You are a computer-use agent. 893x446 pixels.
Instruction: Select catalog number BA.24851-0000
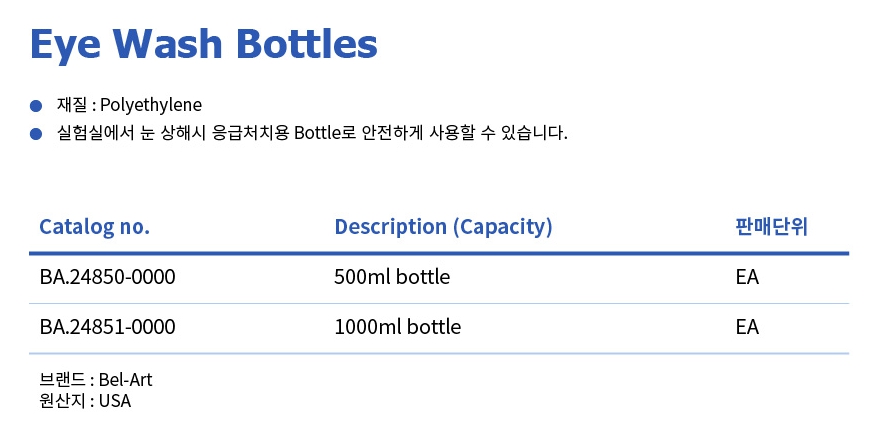click(x=107, y=327)
